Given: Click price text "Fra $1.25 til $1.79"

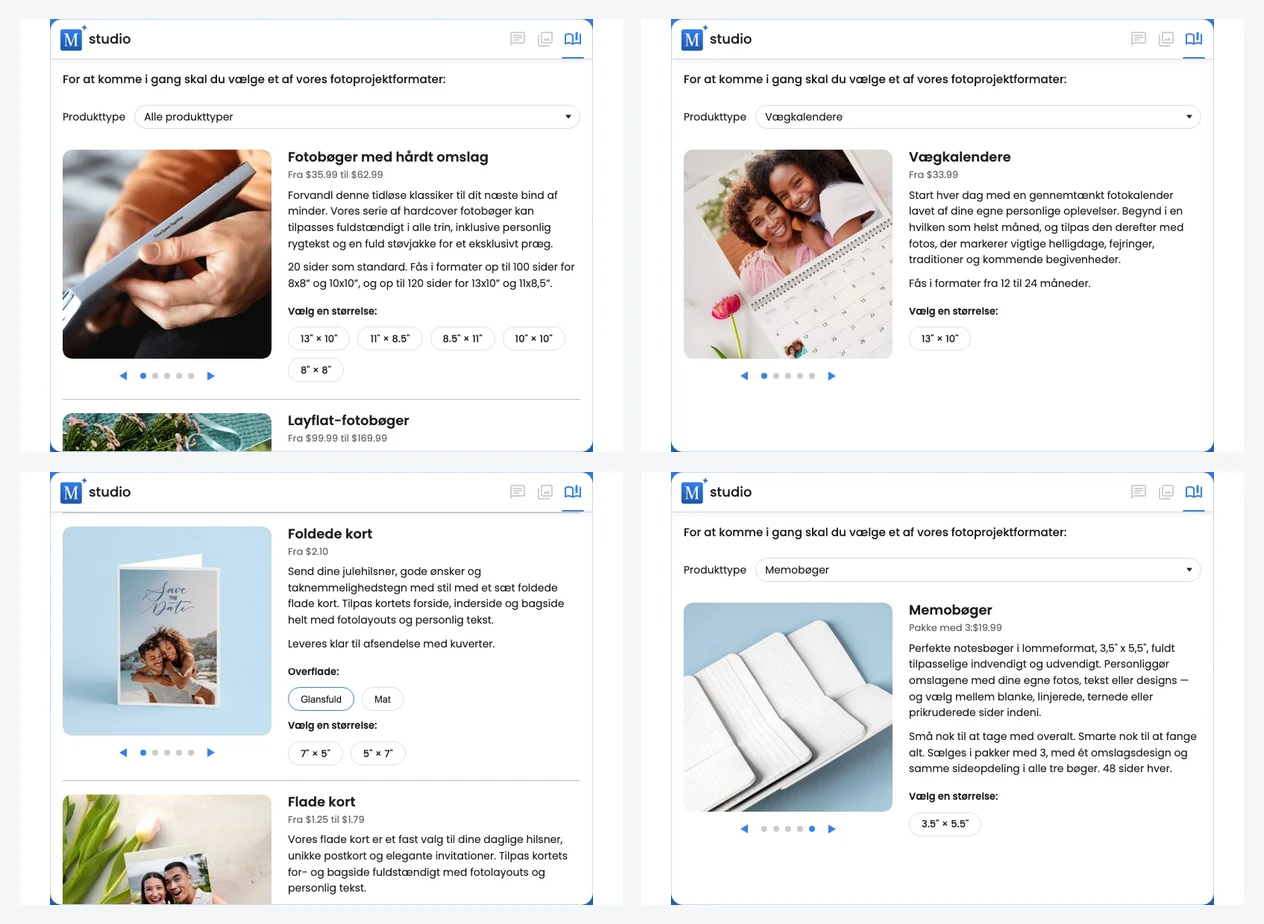Looking at the screenshot, I should pyautogui.click(x=326, y=819).
